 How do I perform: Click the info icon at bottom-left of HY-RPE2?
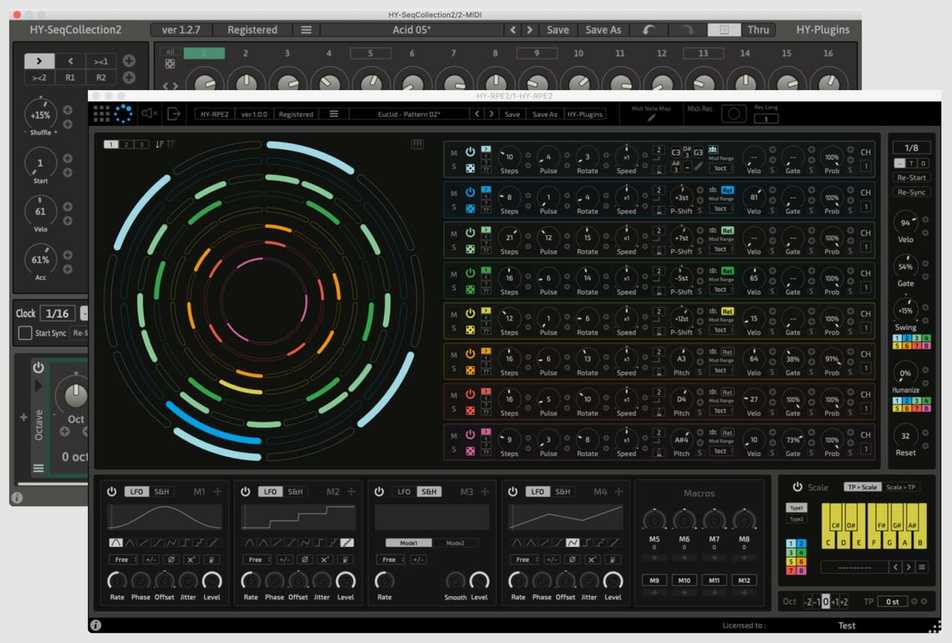96,625
